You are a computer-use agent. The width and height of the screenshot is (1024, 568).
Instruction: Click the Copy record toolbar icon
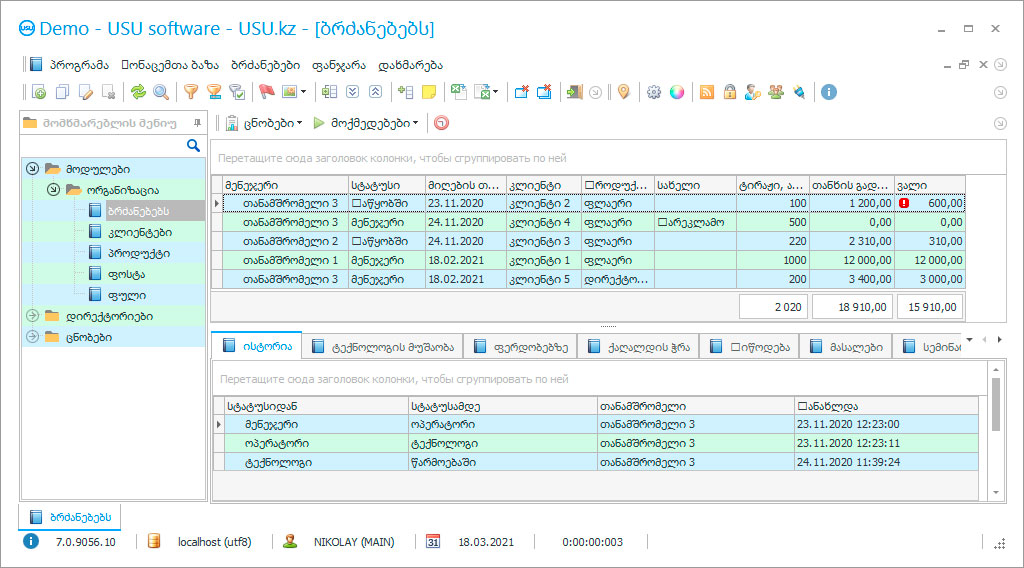pyautogui.click(x=62, y=92)
